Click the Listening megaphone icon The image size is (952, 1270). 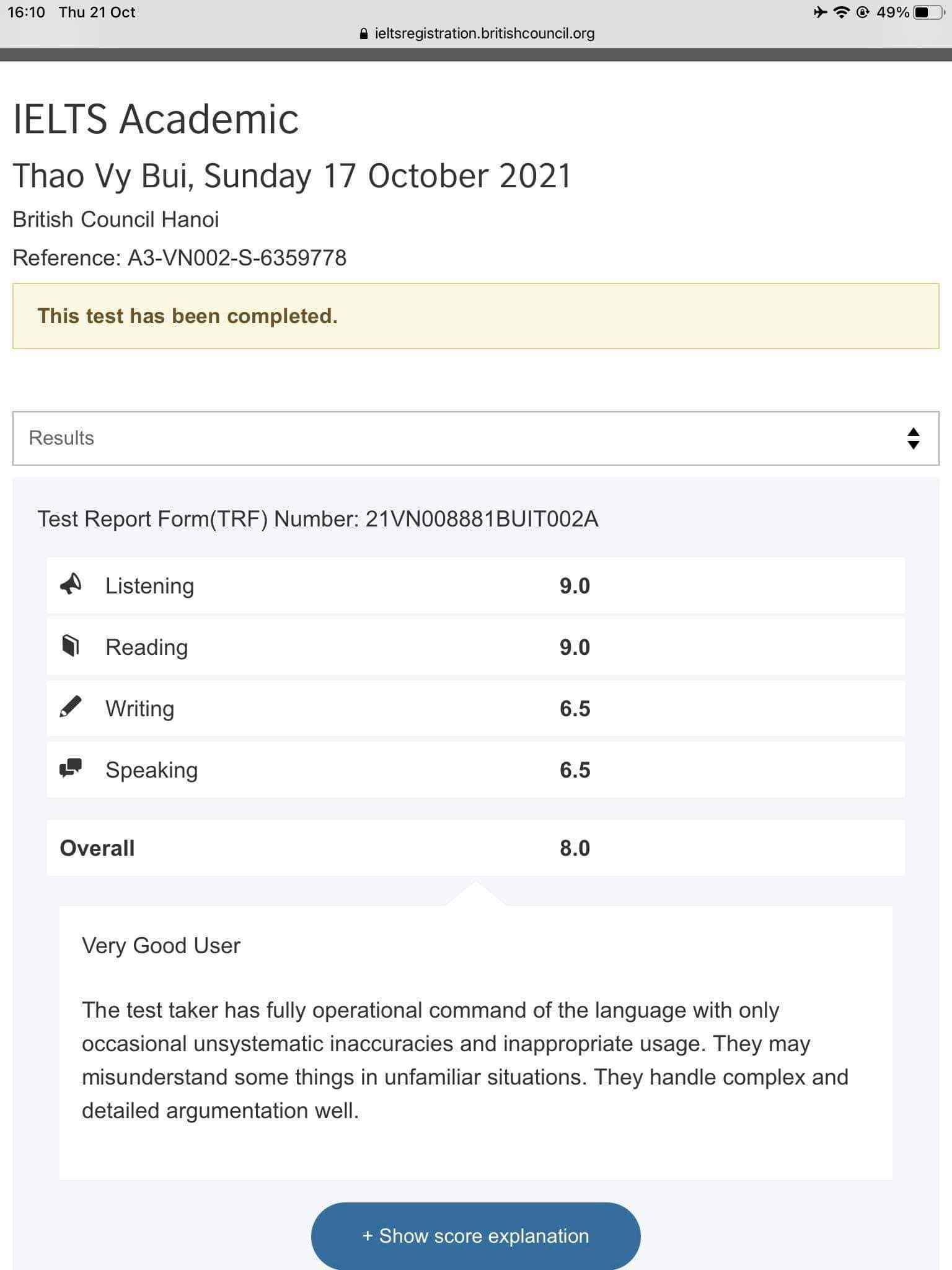click(x=71, y=584)
